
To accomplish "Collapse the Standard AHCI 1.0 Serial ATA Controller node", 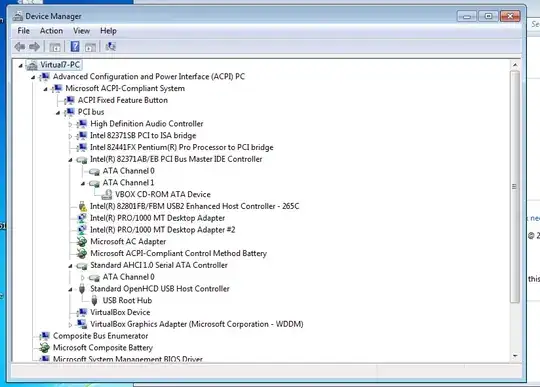I will (x=70, y=266).
